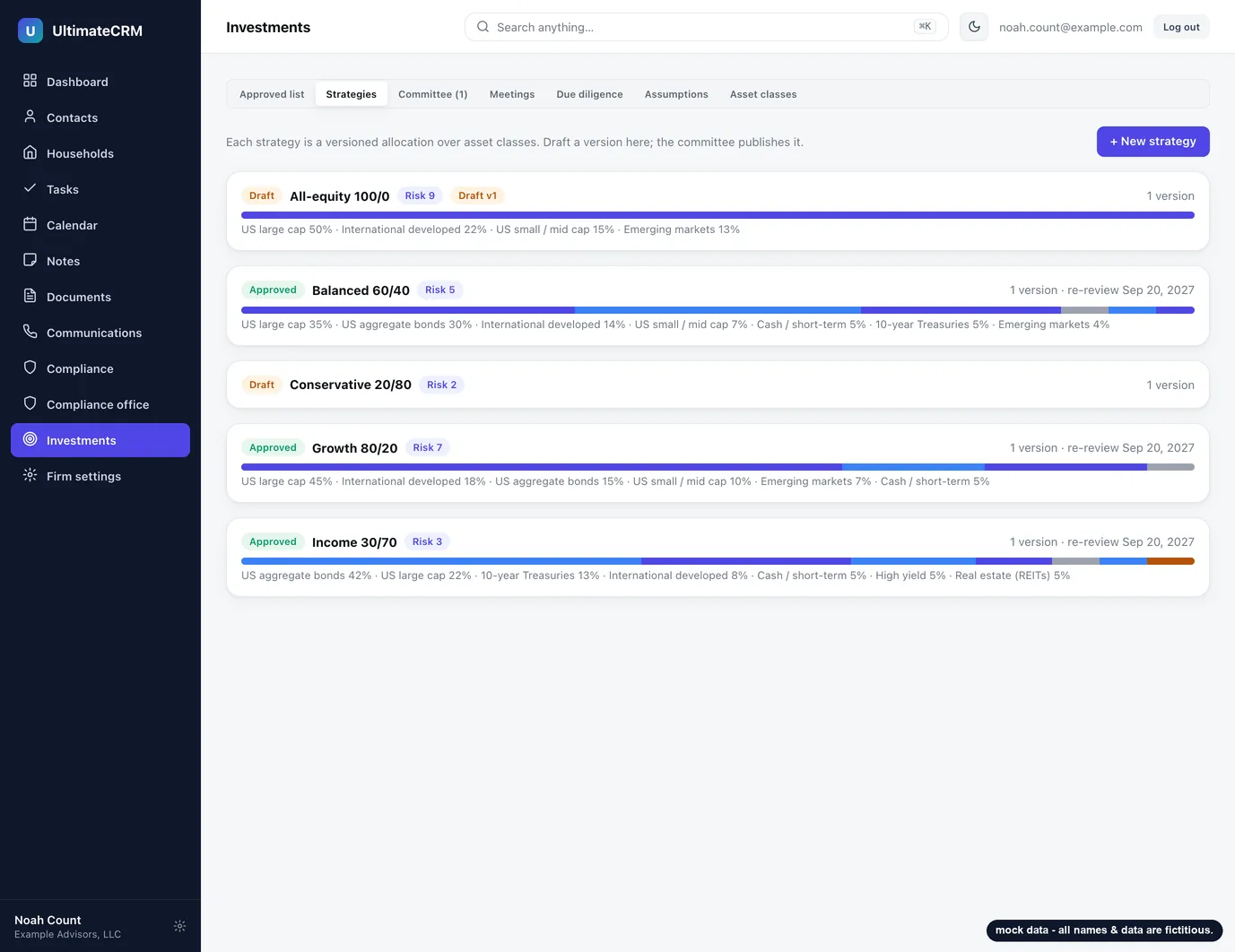Click the Draft v1 badge
This screenshot has height=952, width=1235.
[x=477, y=195]
